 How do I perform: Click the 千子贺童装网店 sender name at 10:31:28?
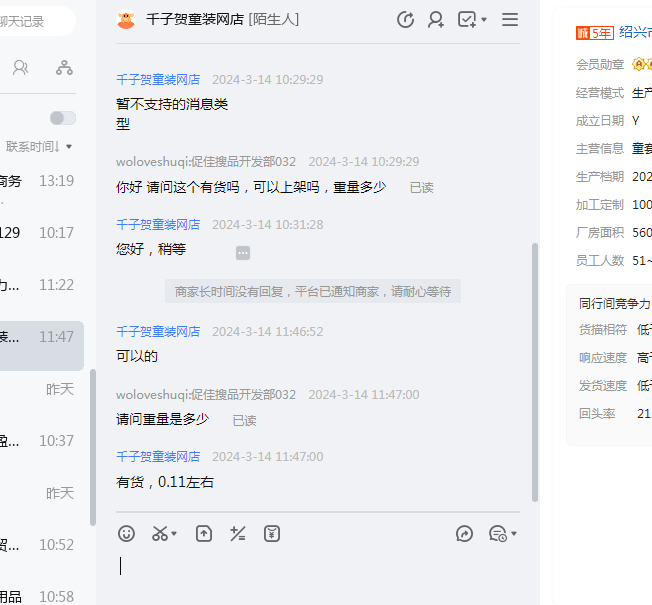pyautogui.click(x=158, y=225)
